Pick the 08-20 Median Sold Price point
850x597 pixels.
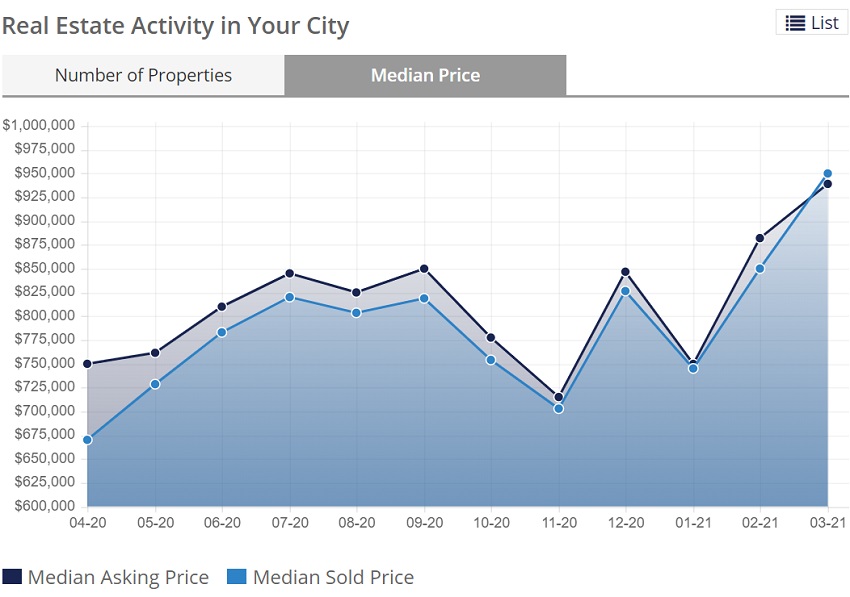[357, 313]
